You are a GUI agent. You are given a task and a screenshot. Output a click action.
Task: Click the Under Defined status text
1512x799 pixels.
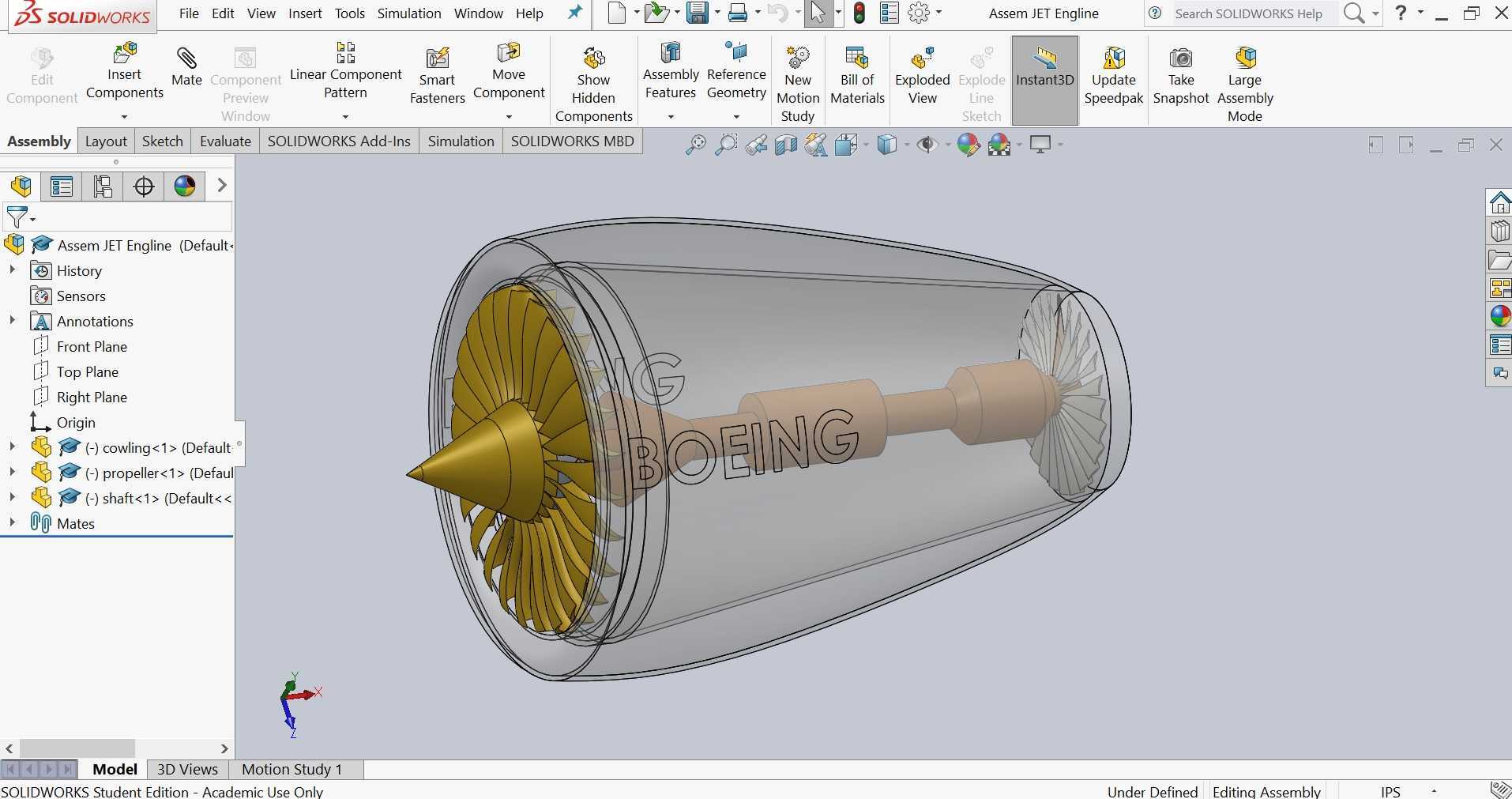coord(1152,791)
